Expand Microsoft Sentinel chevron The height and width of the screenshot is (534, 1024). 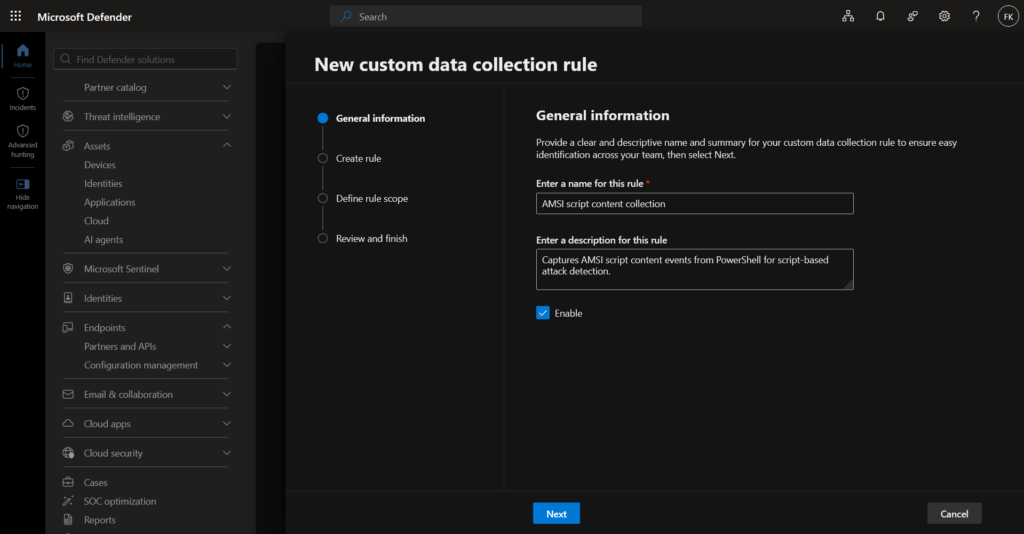(x=227, y=268)
